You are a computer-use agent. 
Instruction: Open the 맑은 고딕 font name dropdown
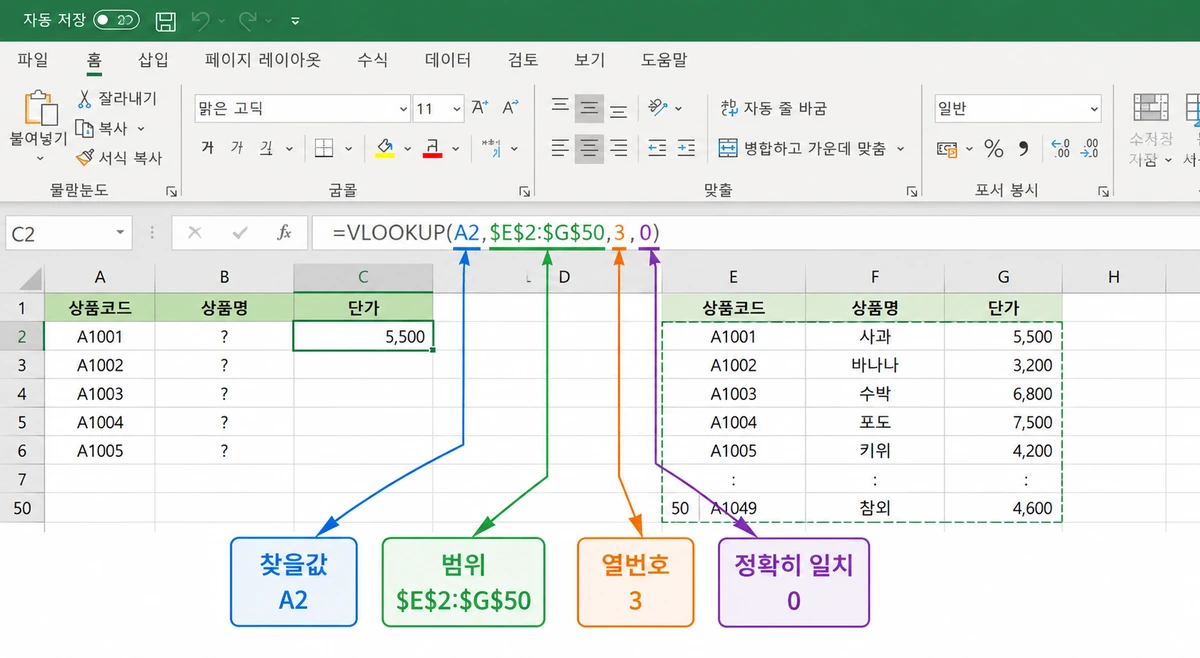(403, 108)
